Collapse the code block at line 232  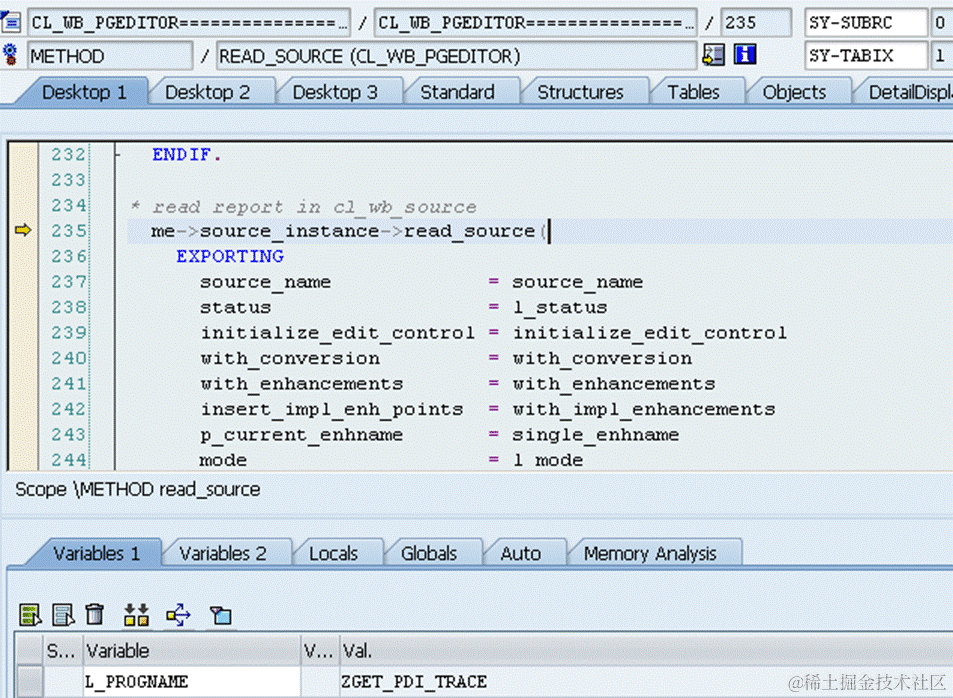118,155
